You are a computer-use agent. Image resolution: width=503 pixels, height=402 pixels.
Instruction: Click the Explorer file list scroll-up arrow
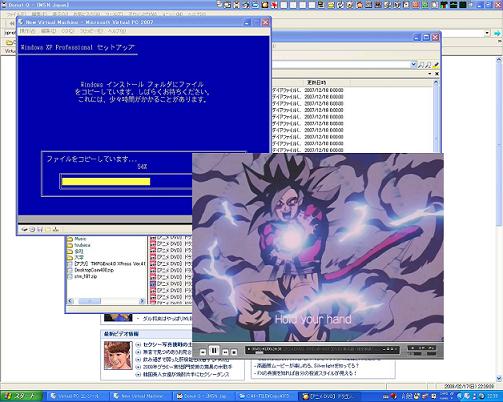[x=436, y=83]
